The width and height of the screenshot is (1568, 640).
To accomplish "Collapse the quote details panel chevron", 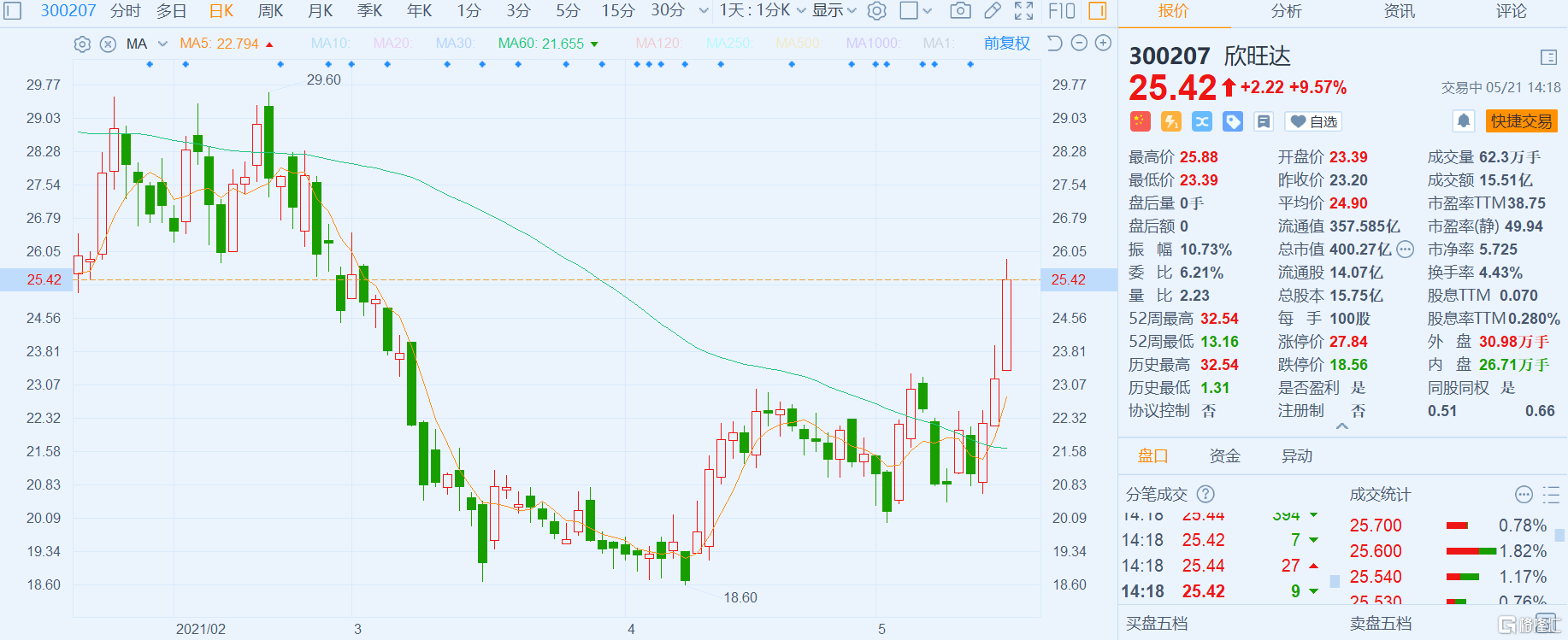I will (x=1342, y=426).
